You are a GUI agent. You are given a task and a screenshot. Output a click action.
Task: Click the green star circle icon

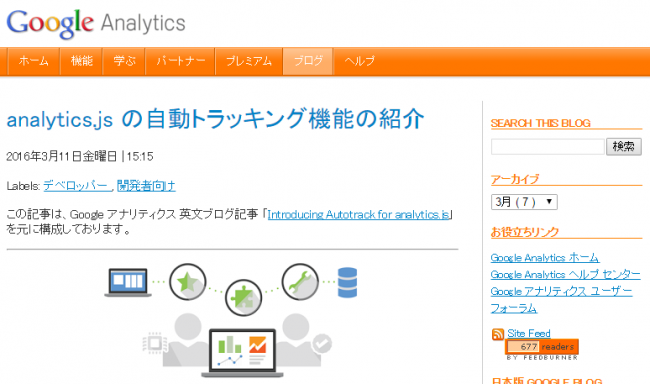(188, 282)
